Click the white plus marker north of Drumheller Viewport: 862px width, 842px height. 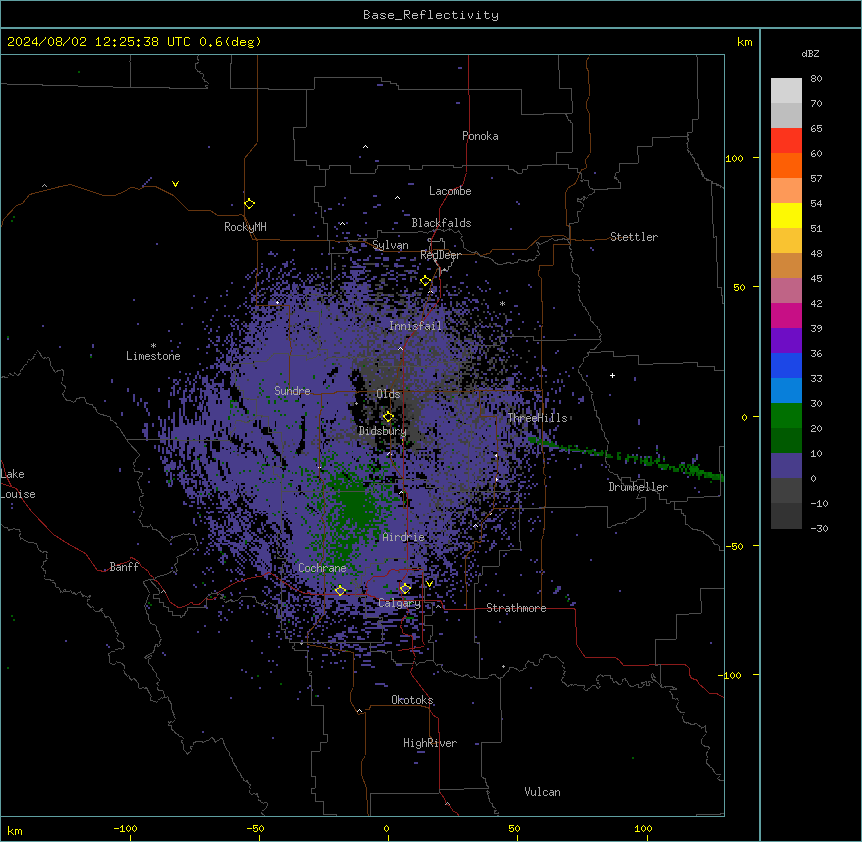click(612, 375)
